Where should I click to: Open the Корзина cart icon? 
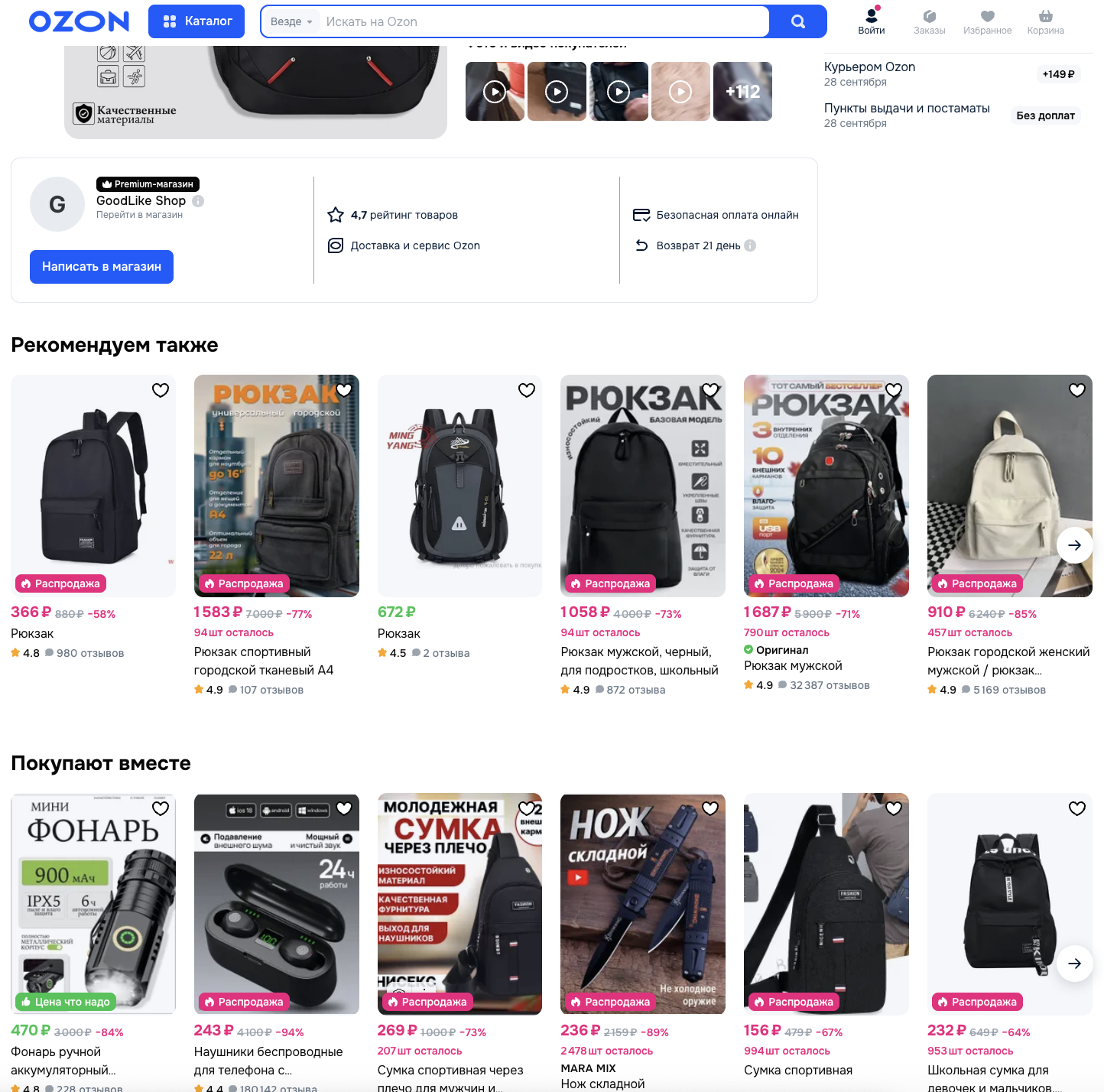pyautogui.click(x=1045, y=21)
